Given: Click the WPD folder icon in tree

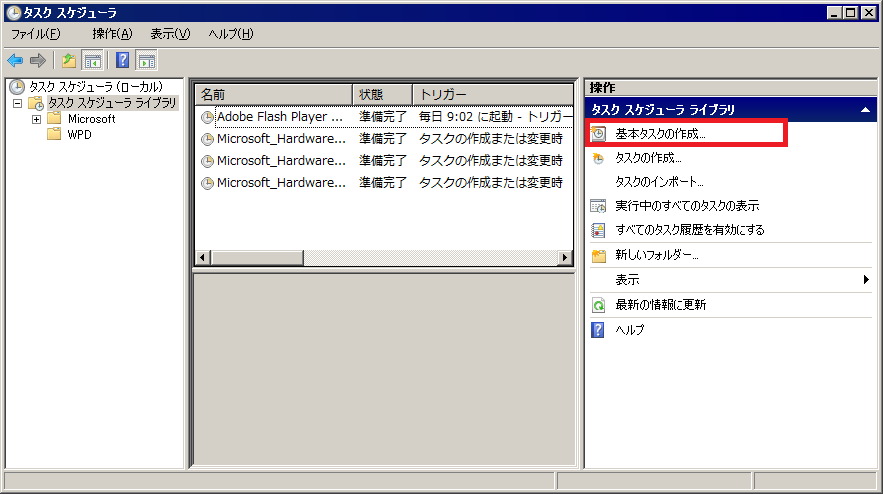Looking at the screenshot, I should pos(54,134).
